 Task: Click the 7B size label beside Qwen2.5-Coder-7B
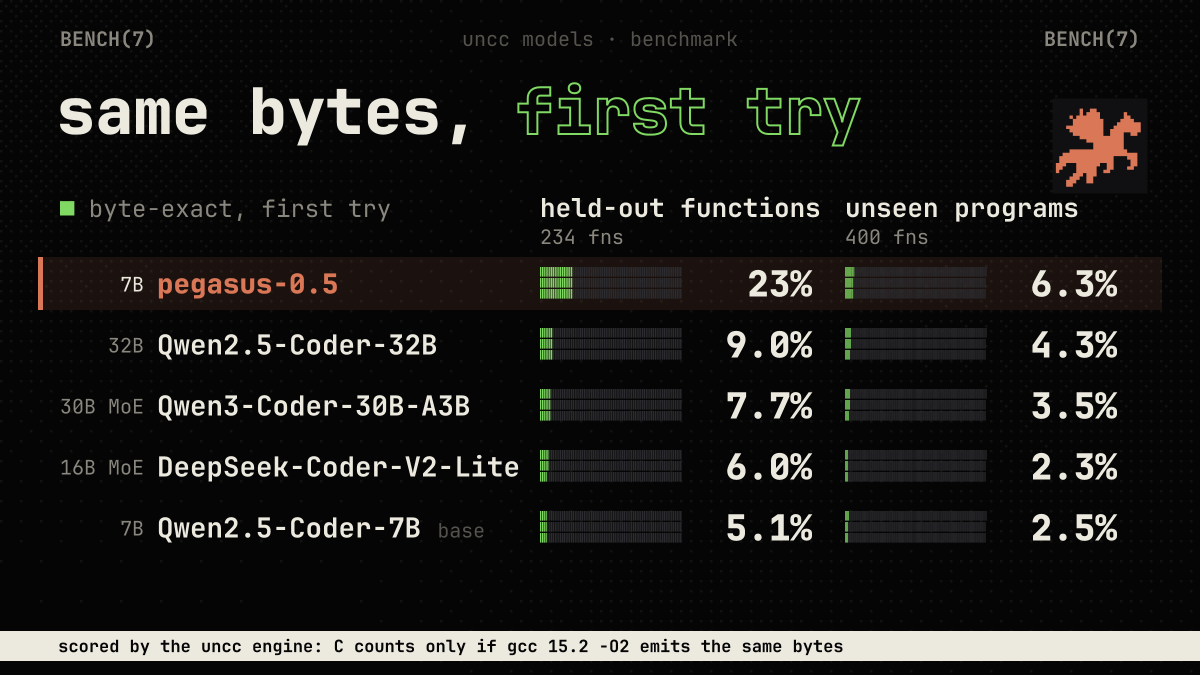(132, 529)
